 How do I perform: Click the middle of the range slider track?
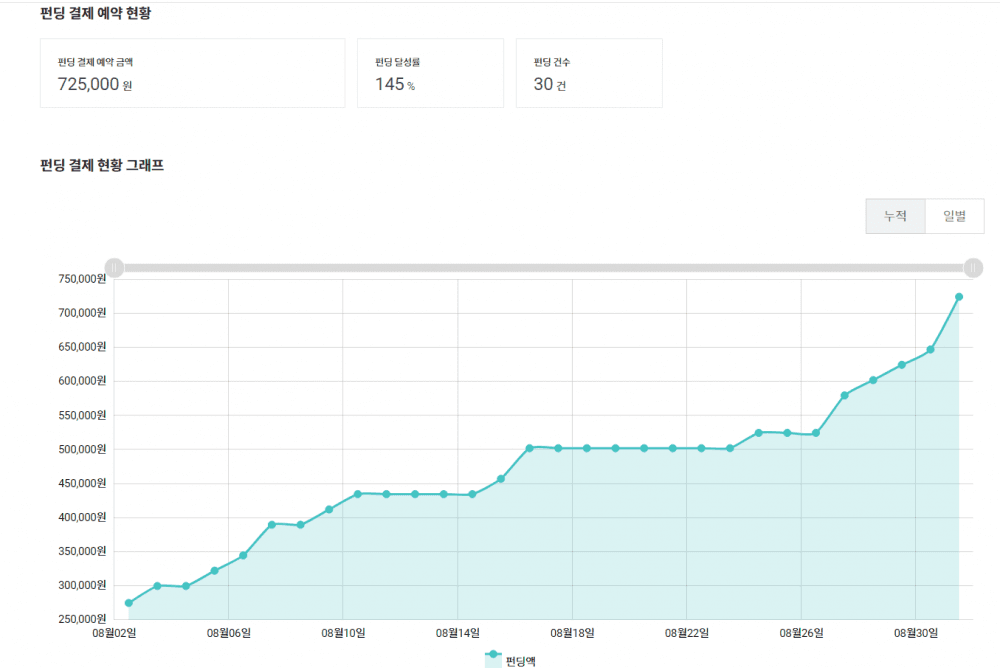(543, 268)
